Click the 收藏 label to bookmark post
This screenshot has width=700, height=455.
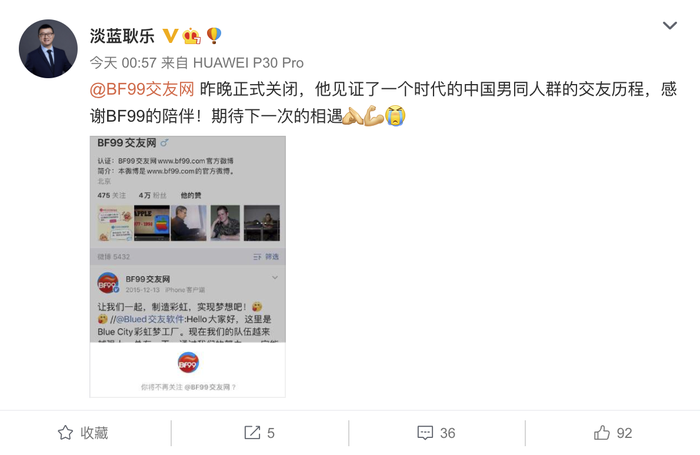94,433
